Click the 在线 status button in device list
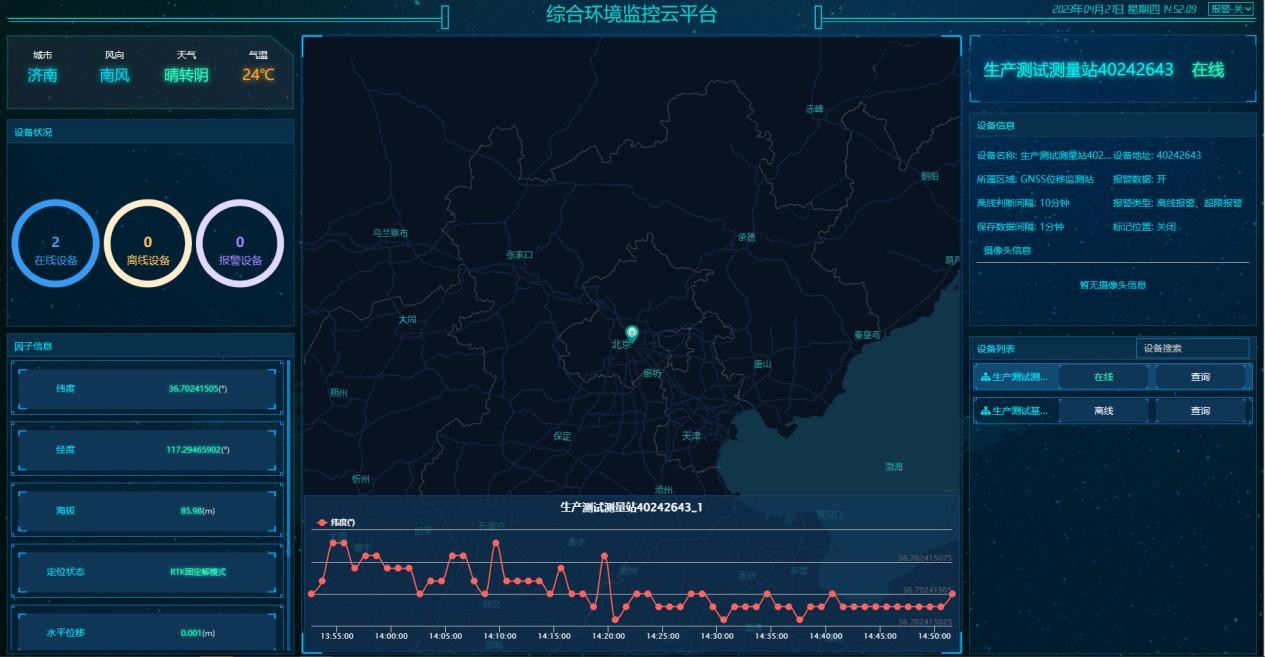The width and height of the screenshot is (1265, 657). click(x=1103, y=377)
